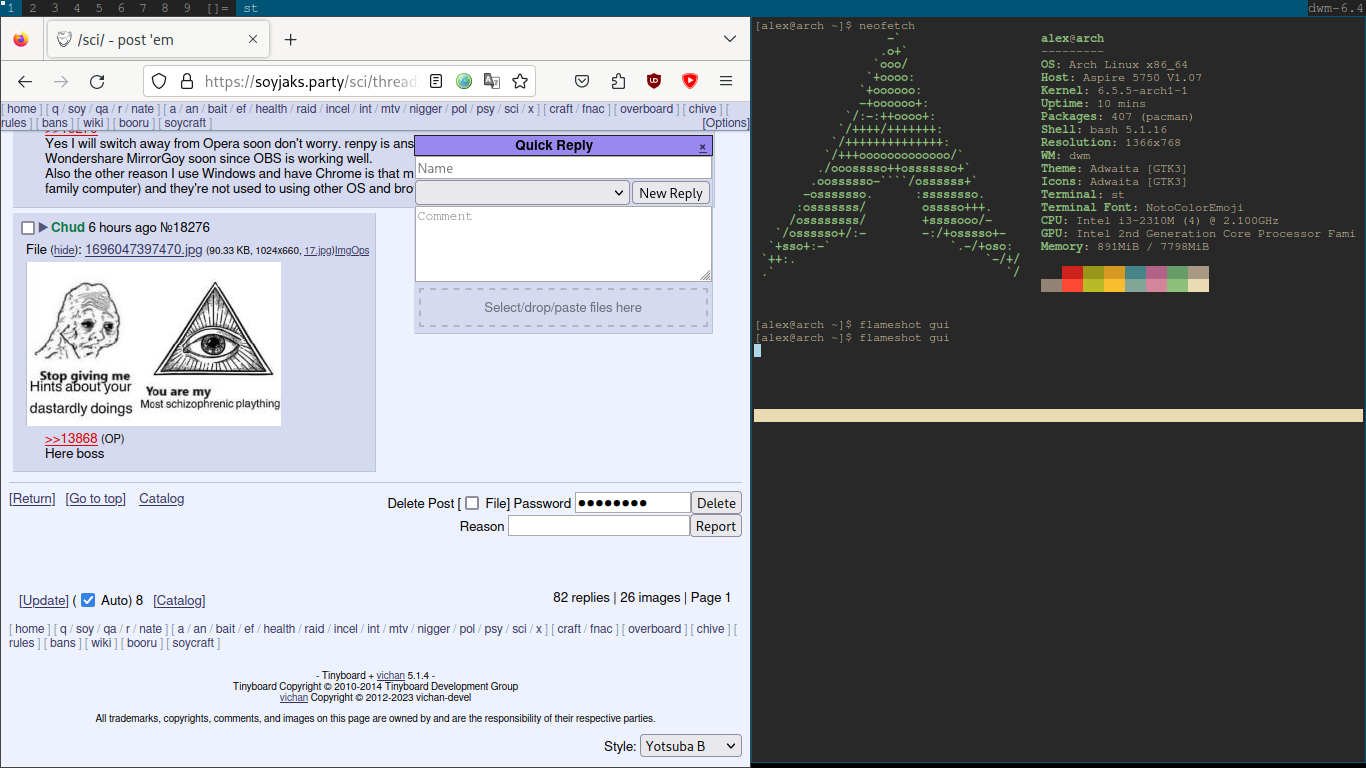Click 'Select/drop/paste files here' upload area

pos(563,307)
